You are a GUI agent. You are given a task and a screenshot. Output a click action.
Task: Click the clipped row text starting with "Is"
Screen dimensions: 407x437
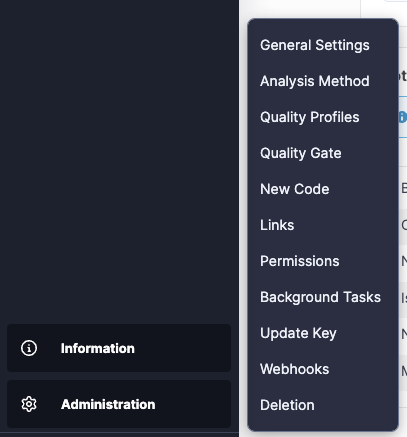coord(404,298)
